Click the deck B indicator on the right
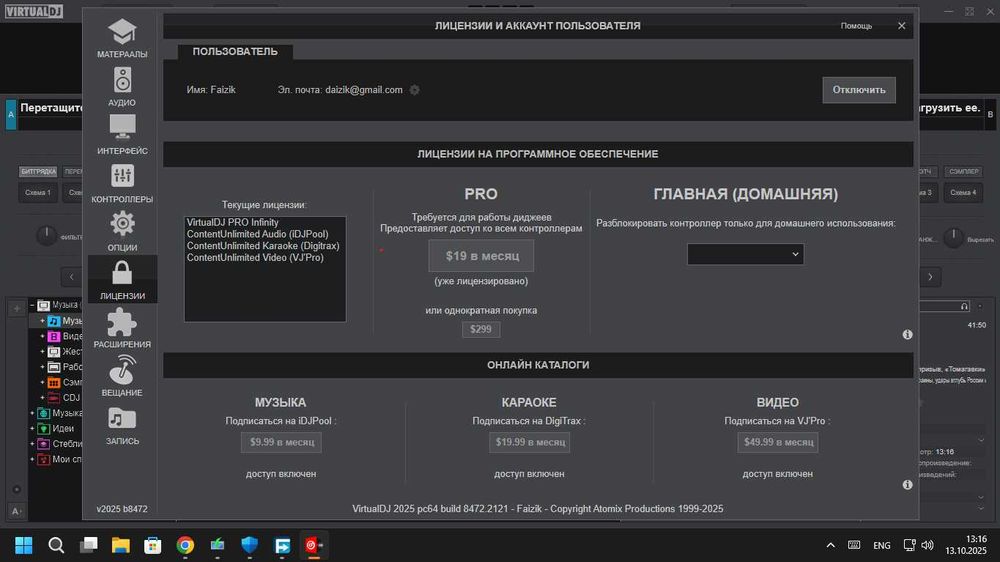 coord(990,115)
